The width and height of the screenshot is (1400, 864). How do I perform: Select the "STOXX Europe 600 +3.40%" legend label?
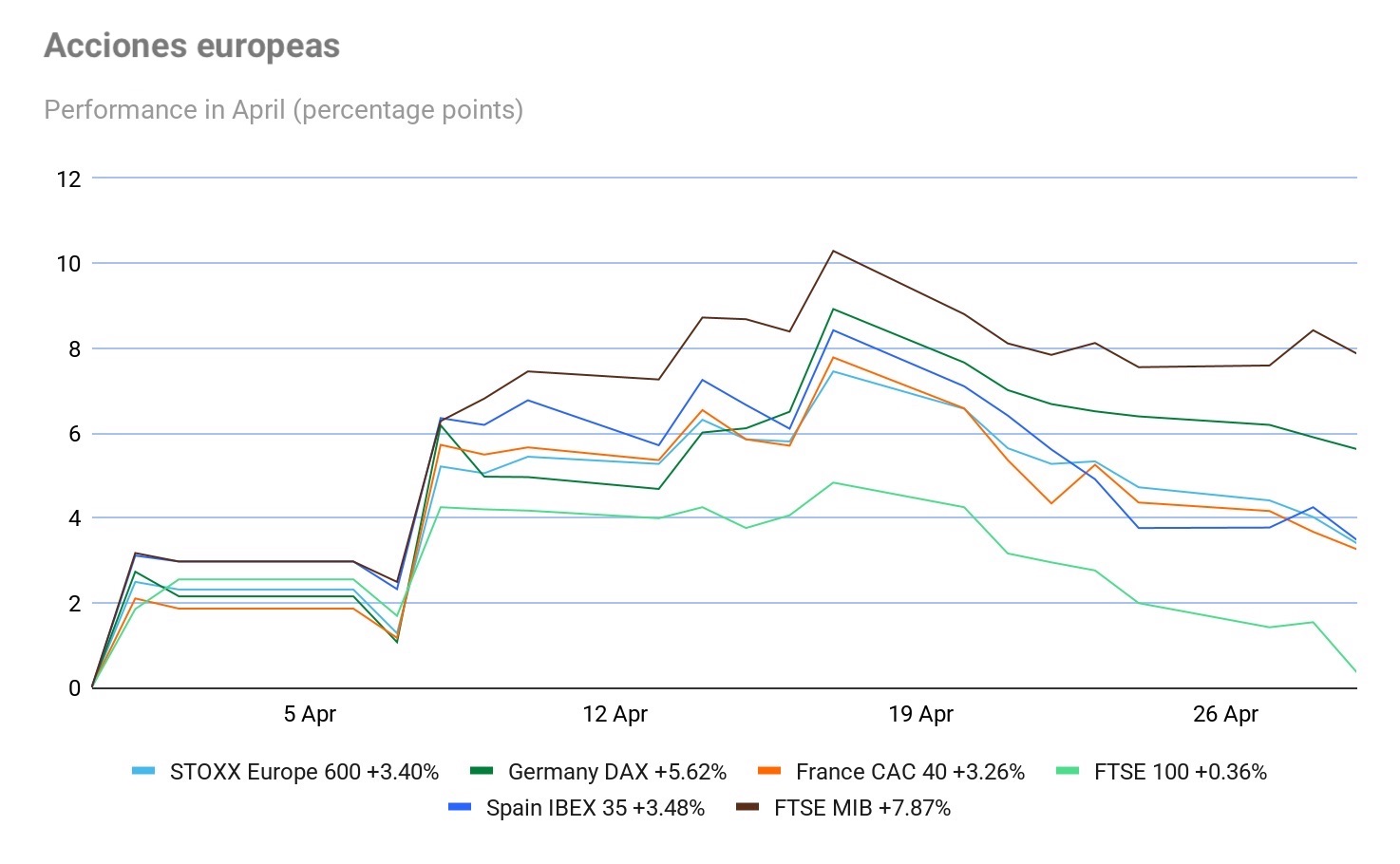[304, 772]
